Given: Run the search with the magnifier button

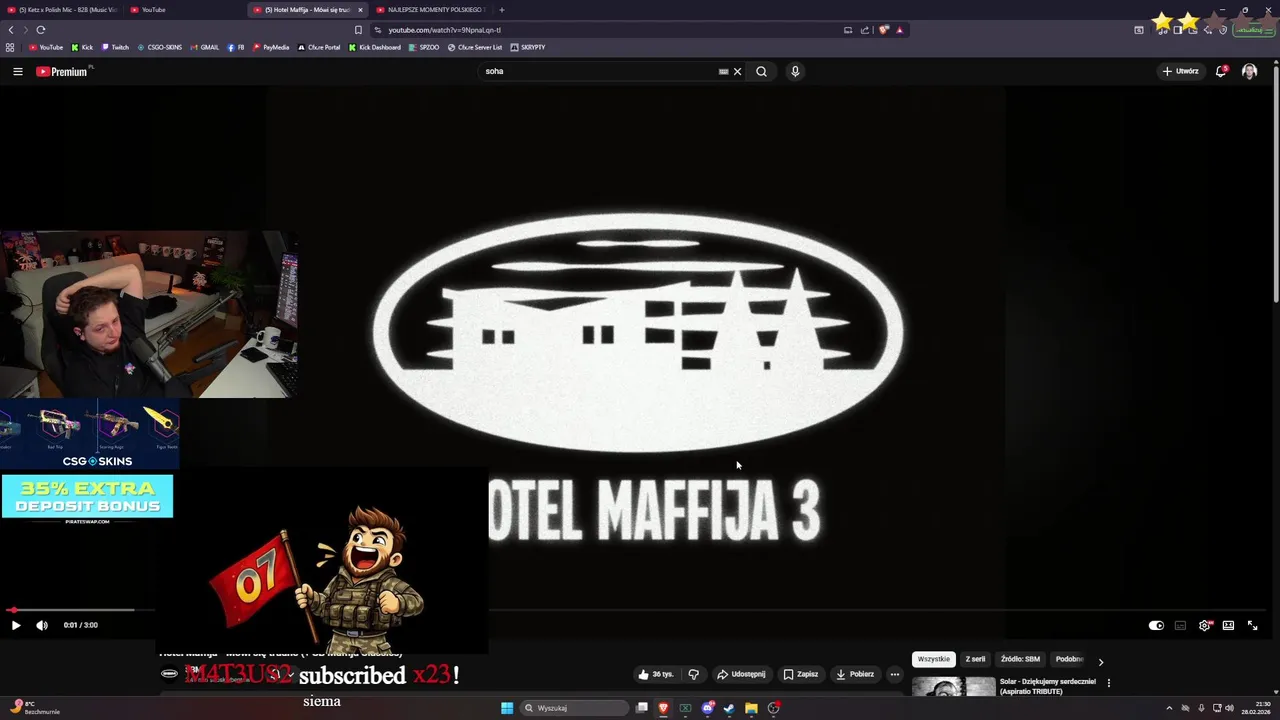Looking at the screenshot, I should [761, 71].
